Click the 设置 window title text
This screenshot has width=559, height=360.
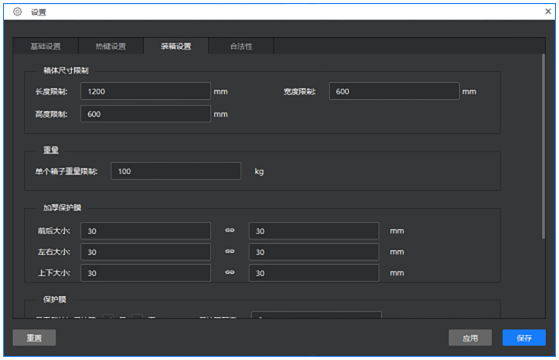39,12
